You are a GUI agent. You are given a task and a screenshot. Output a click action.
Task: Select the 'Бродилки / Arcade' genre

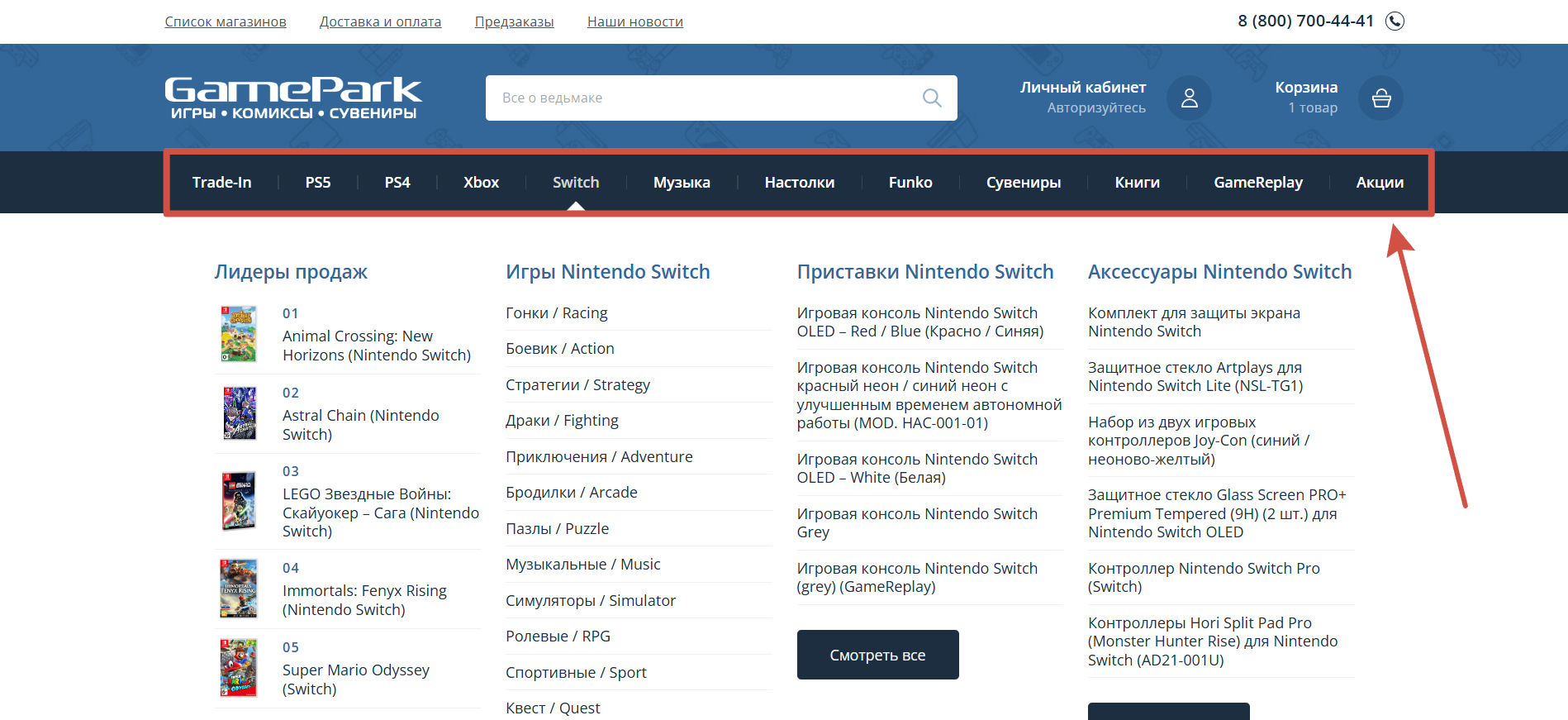pos(572,492)
